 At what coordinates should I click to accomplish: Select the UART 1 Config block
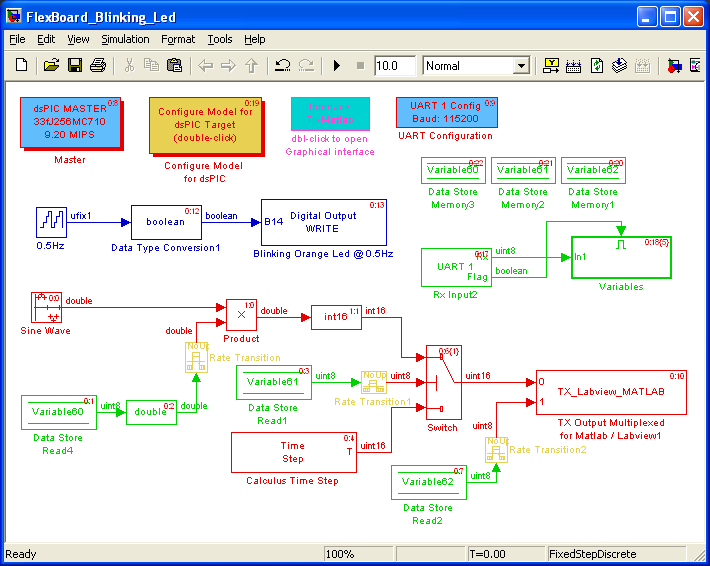(446, 112)
